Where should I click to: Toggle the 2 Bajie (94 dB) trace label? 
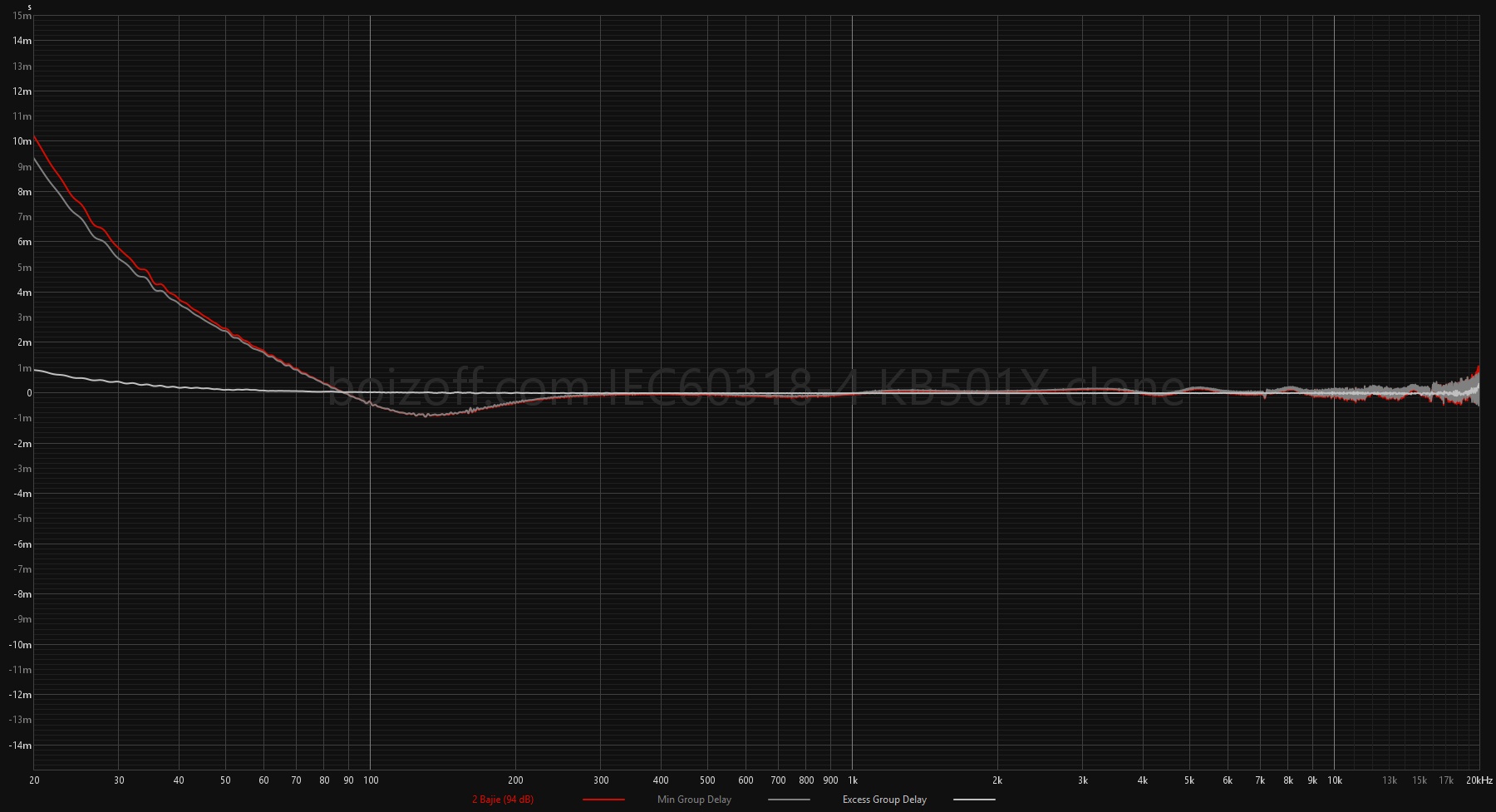click(x=502, y=800)
